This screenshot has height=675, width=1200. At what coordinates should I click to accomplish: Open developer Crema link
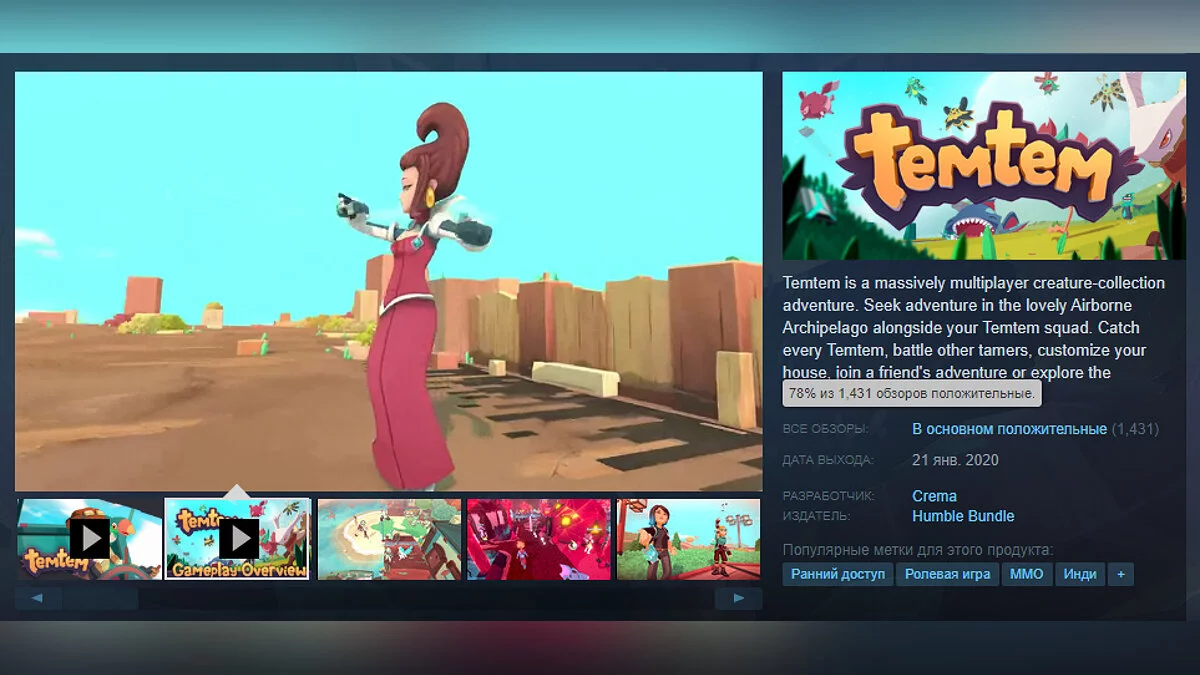click(934, 496)
